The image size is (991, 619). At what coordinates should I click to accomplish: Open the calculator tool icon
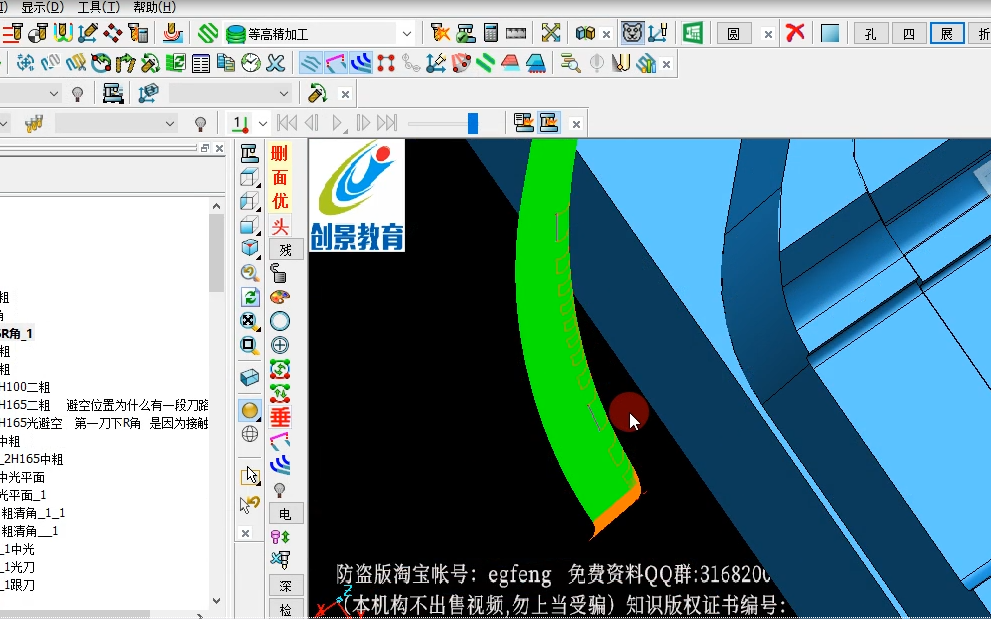click(491, 33)
